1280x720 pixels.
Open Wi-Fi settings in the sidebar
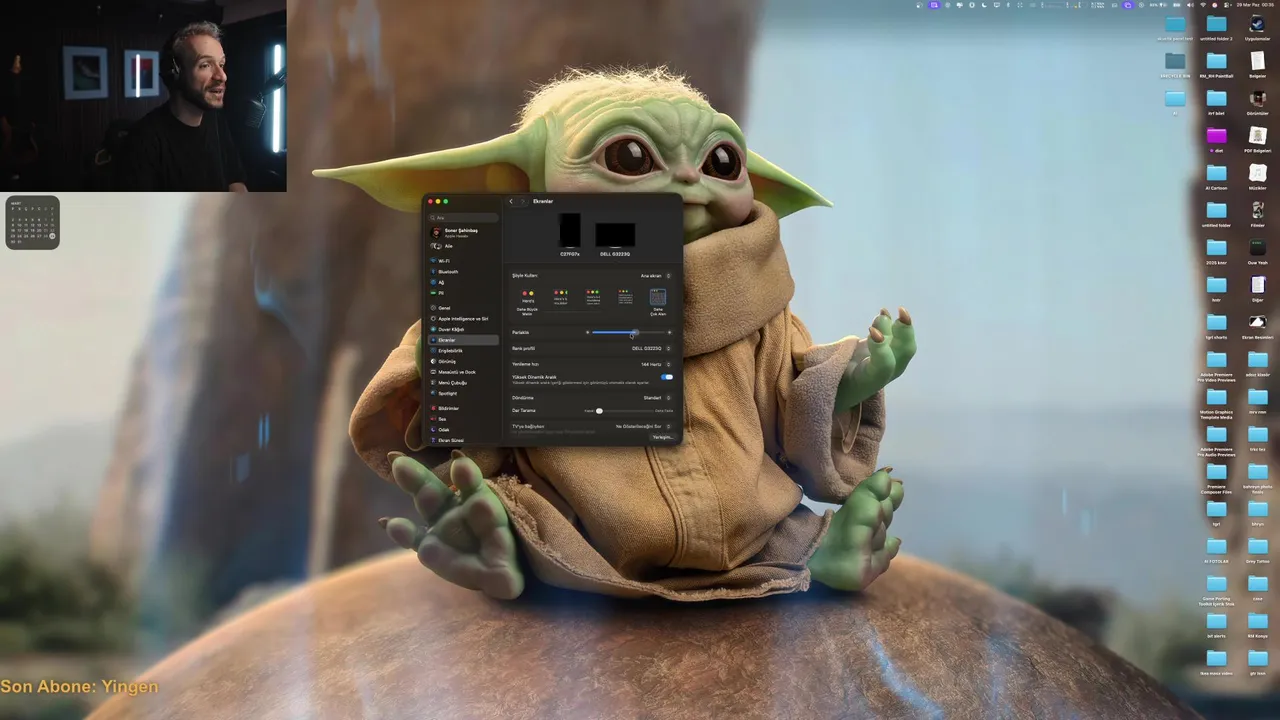click(464, 261)
